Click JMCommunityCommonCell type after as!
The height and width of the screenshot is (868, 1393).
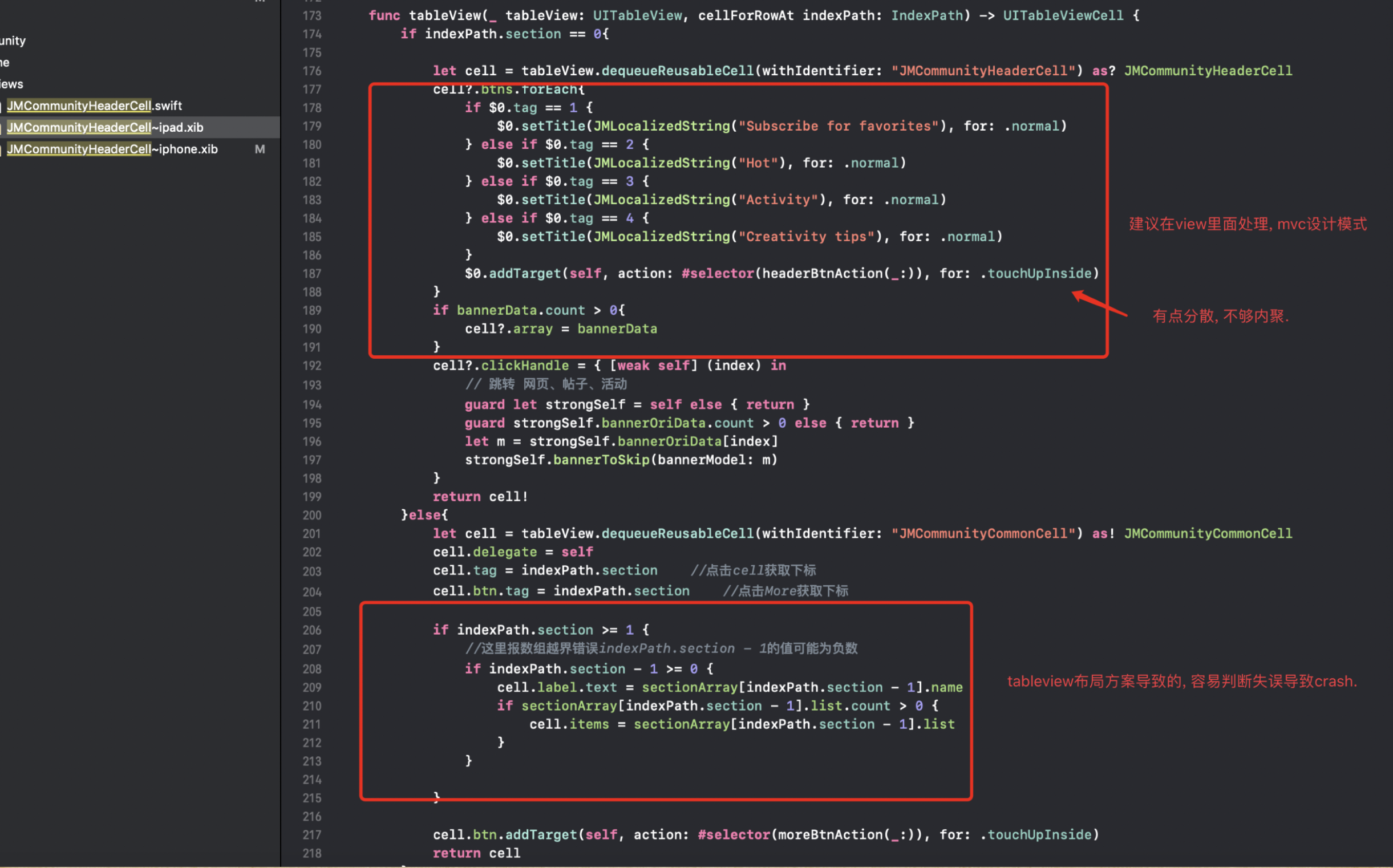(x=1207, y=533)
